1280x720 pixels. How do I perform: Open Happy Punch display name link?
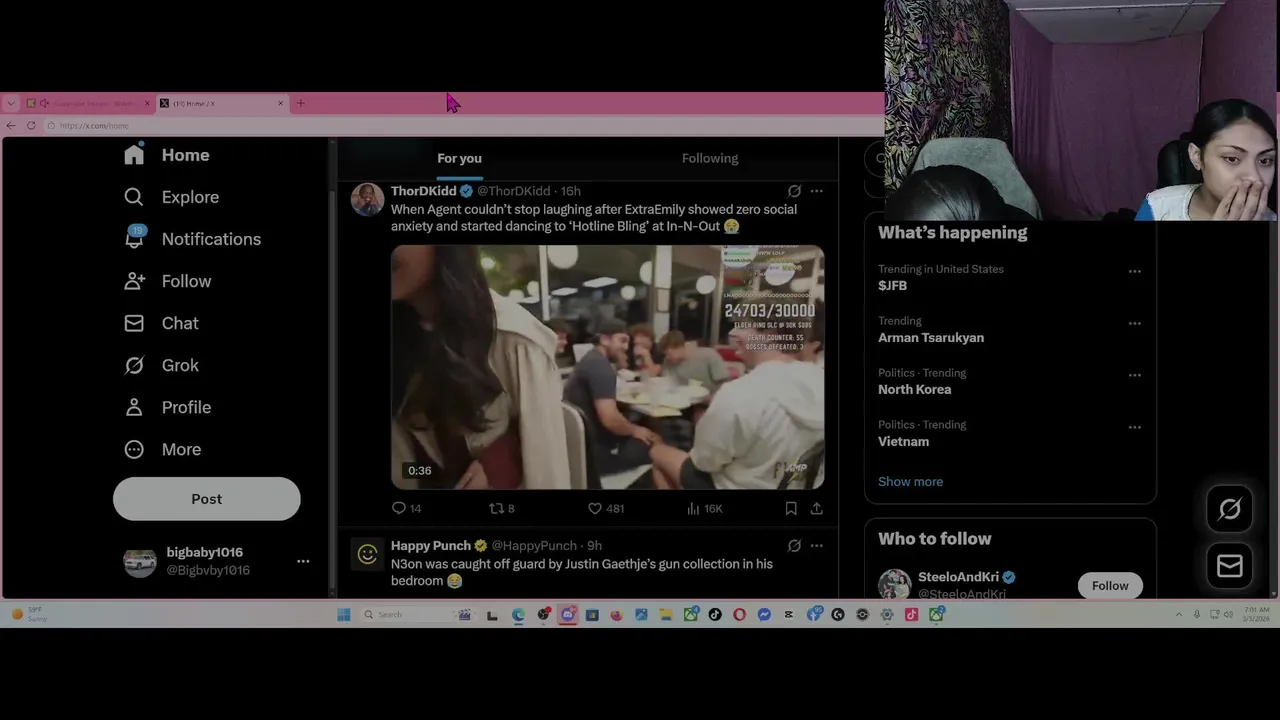click(431, 546)
